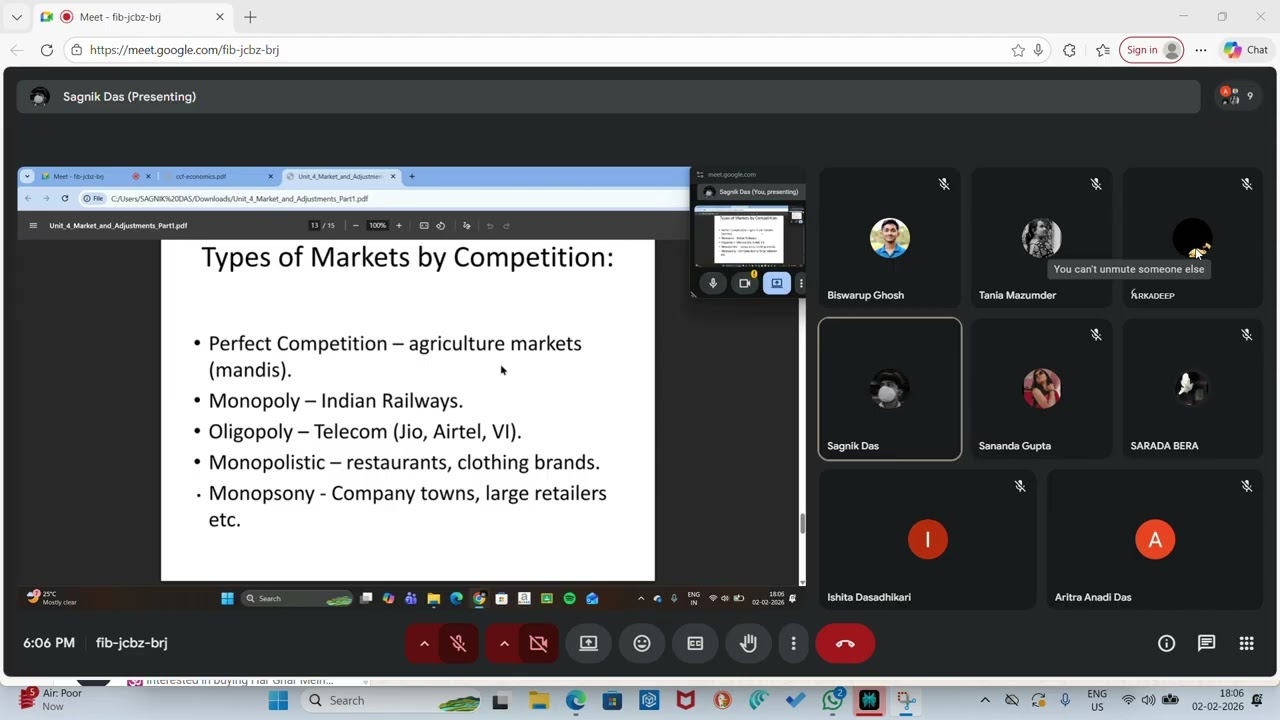Click the Present now screen-share button

588,643
